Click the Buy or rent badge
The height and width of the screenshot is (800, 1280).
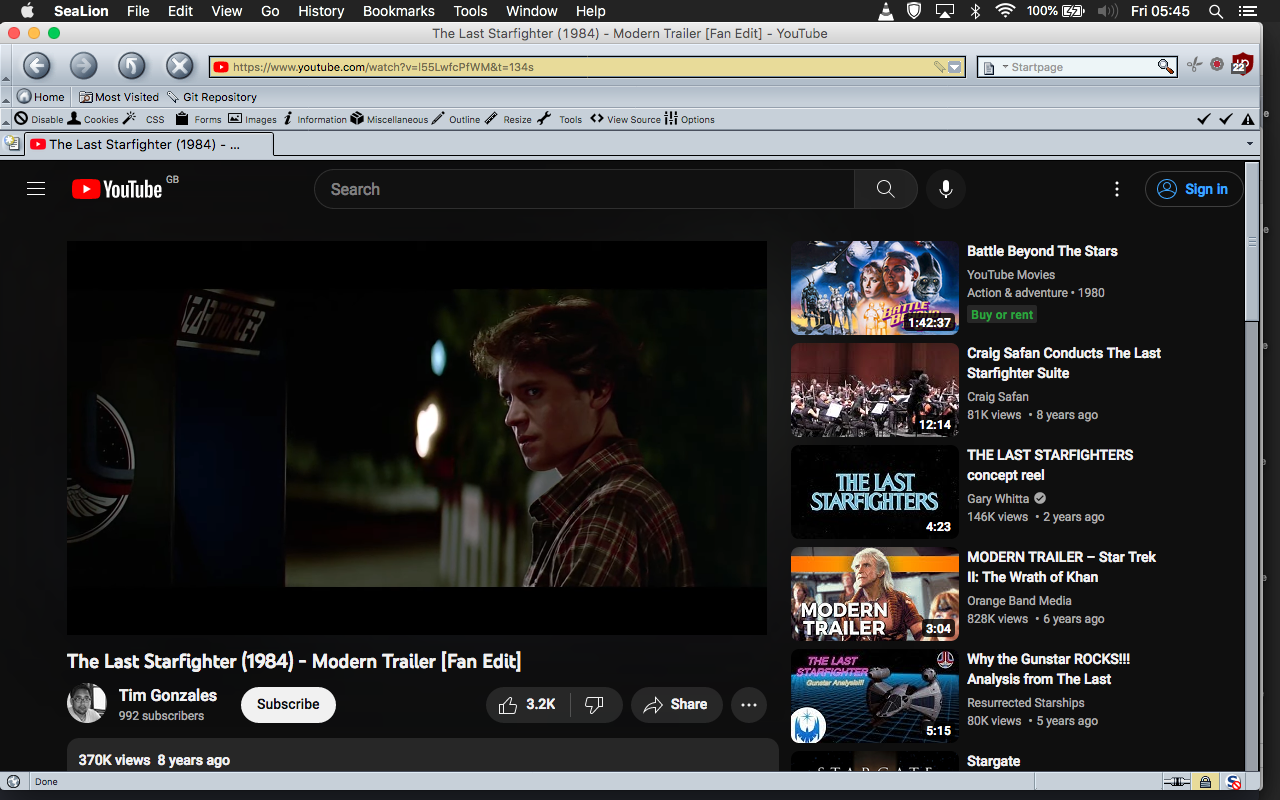(1002, 314)
